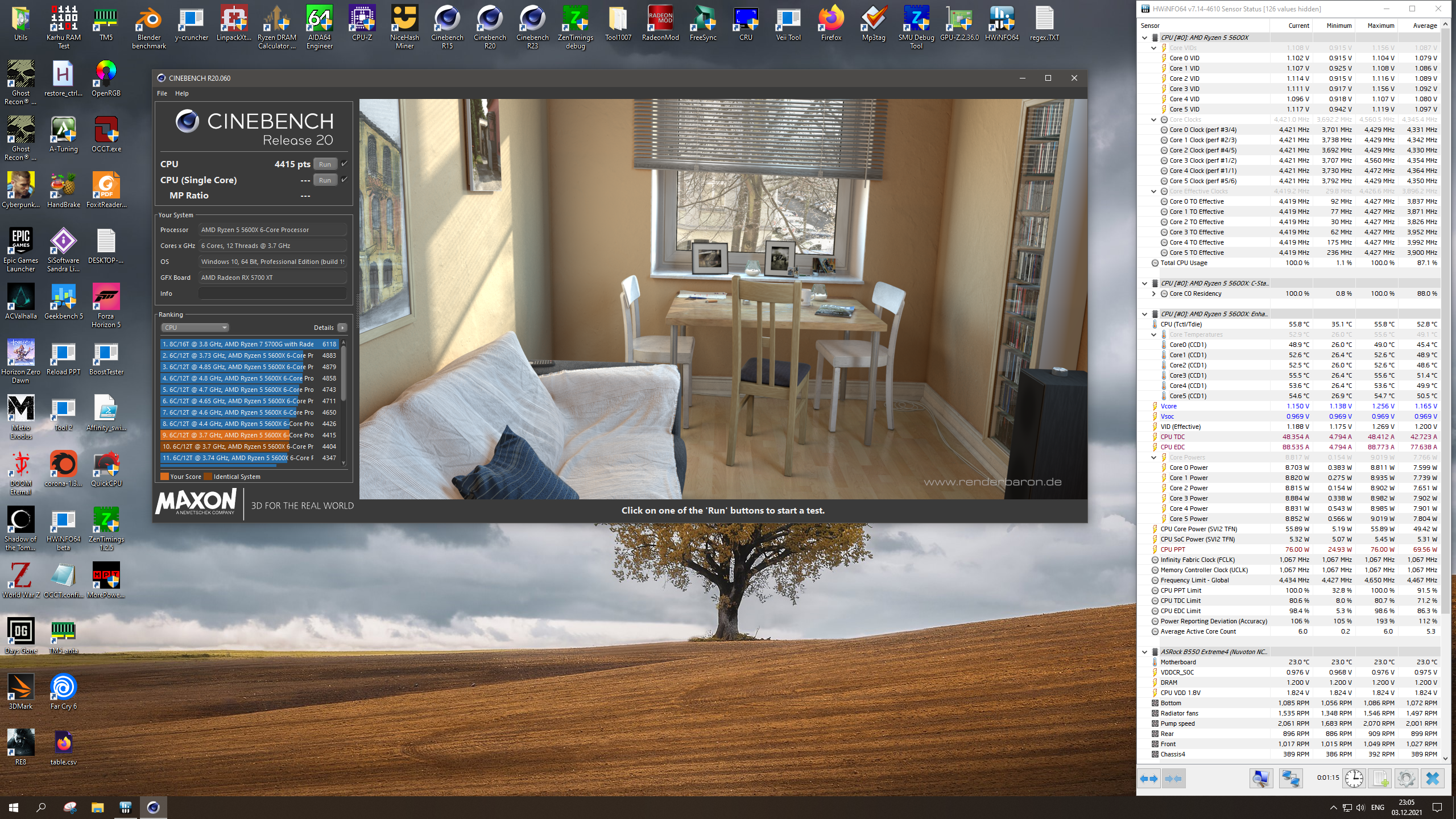Toggle the checkmark next to the CPU test
This screenshot has height=819, width=1456.
[344, 164]
